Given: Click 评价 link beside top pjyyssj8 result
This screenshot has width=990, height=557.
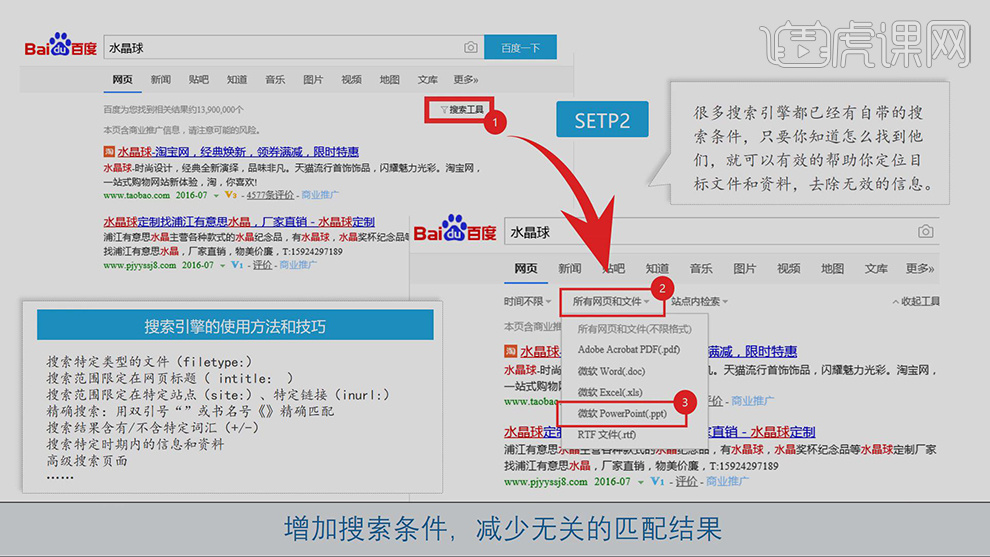Looking at the screenshot, I should pyautogui.click(x=263, y=265).
